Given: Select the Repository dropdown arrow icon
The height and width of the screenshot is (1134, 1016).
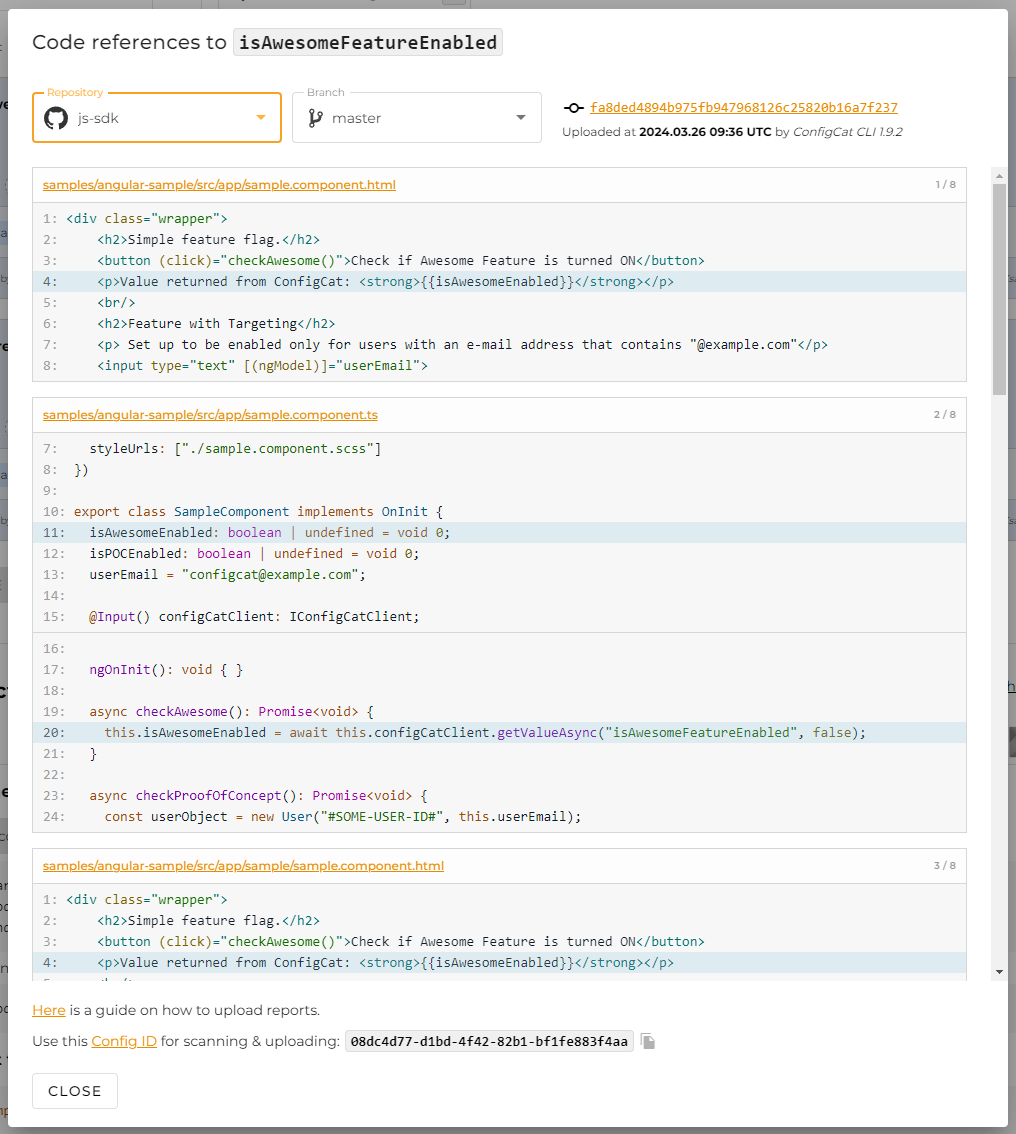Looking at the screenshot, I should 262,117.
